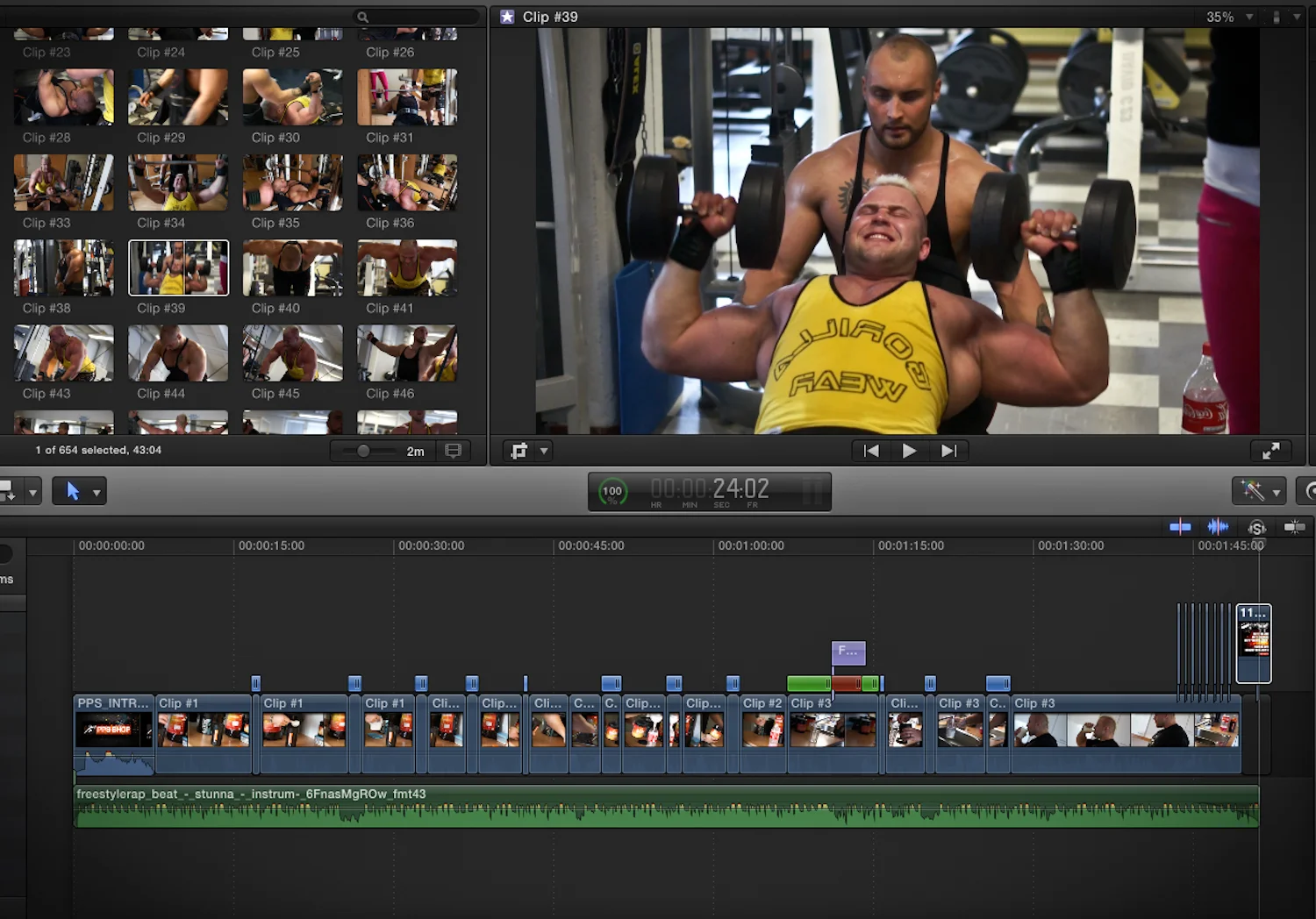Click the viewer Transform tool icon
Screen dimensions: 1316x919
click(519, 451)
